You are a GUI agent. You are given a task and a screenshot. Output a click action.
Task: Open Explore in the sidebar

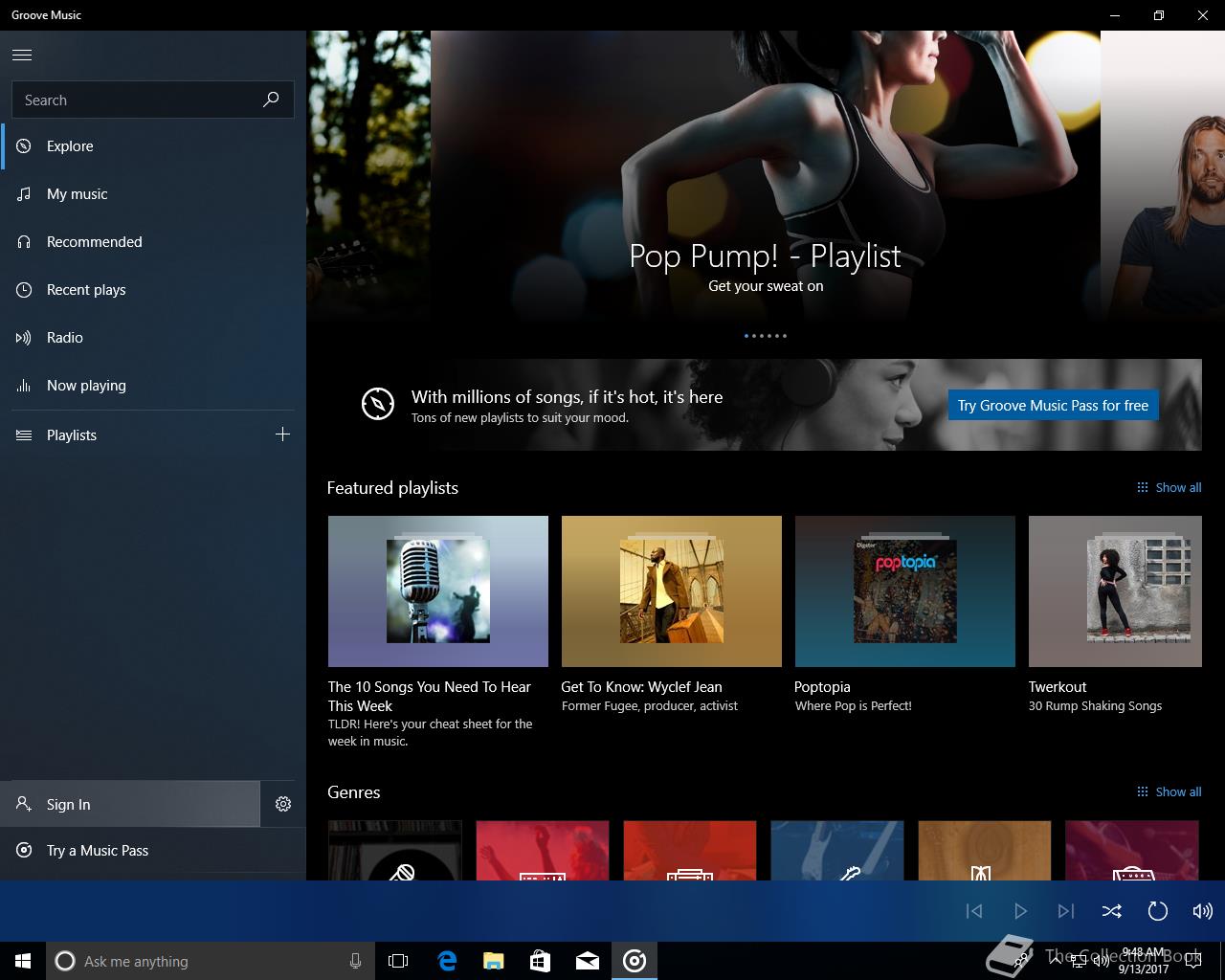153,146
